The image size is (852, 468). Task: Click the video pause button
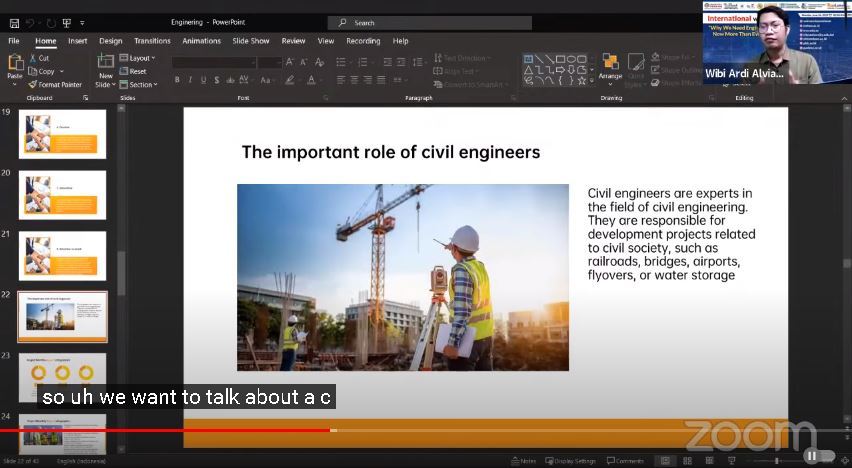(811, 455)
